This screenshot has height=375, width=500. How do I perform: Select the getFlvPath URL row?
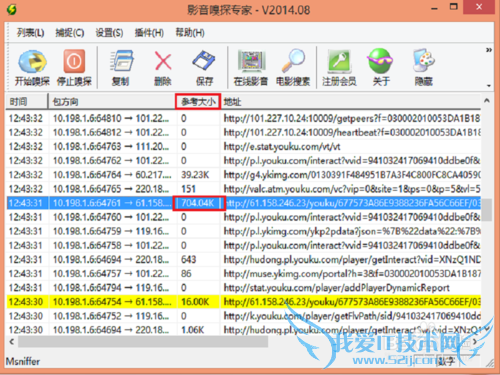click(x=243, y=316)
